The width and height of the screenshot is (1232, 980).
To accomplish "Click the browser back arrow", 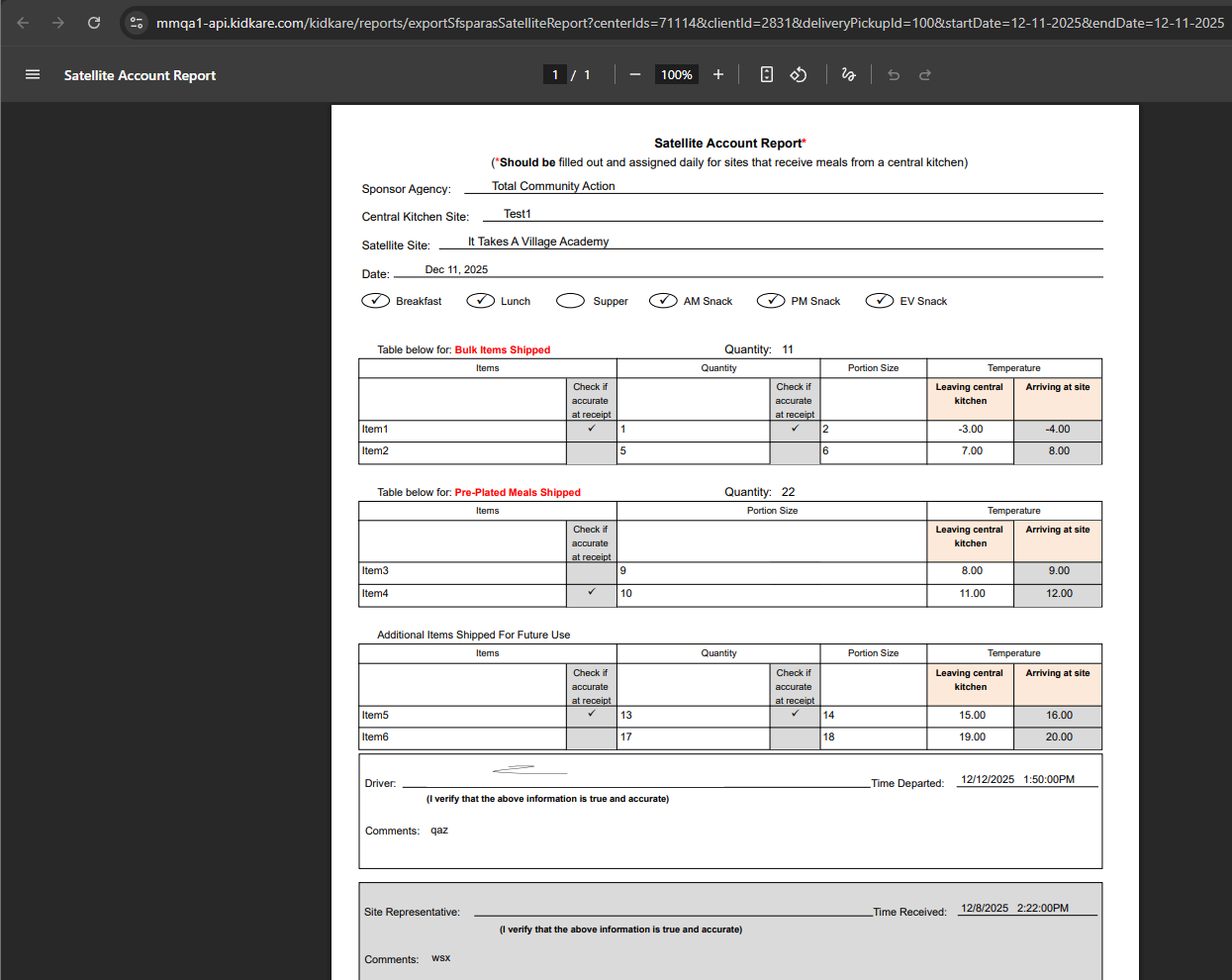I will coord(22,22).
